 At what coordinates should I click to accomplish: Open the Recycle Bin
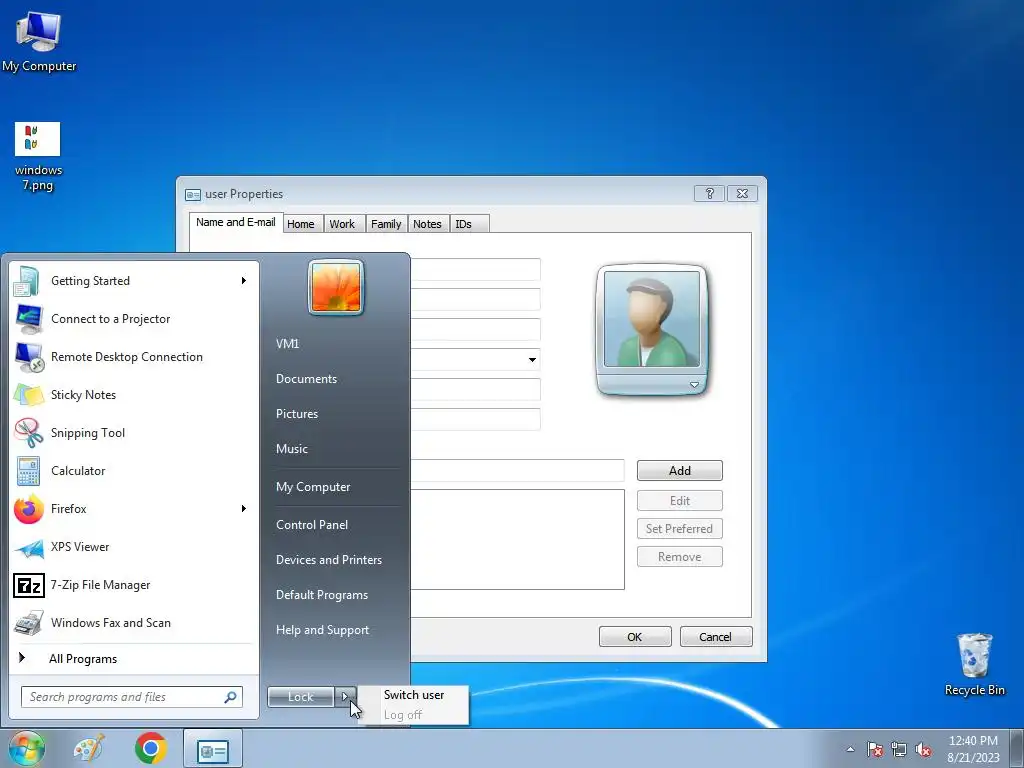click(x=974, y=664)
